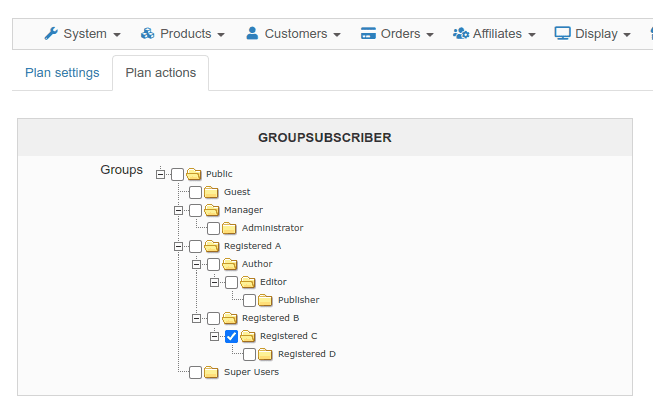The height and width of the screenshot is (412, 653).
Task: Open the Affiliates dropdown menu
Action: click(494, 33)
